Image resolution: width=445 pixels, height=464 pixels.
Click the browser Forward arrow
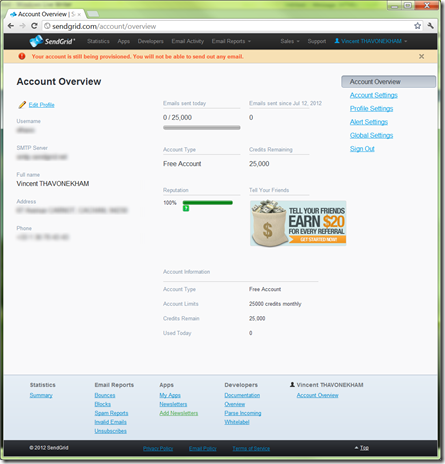22,26
